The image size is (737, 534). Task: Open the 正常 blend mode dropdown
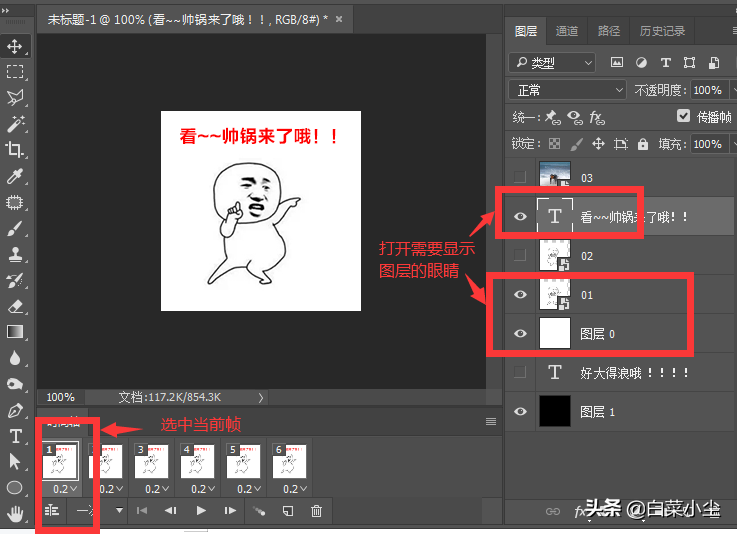(567, 90)
